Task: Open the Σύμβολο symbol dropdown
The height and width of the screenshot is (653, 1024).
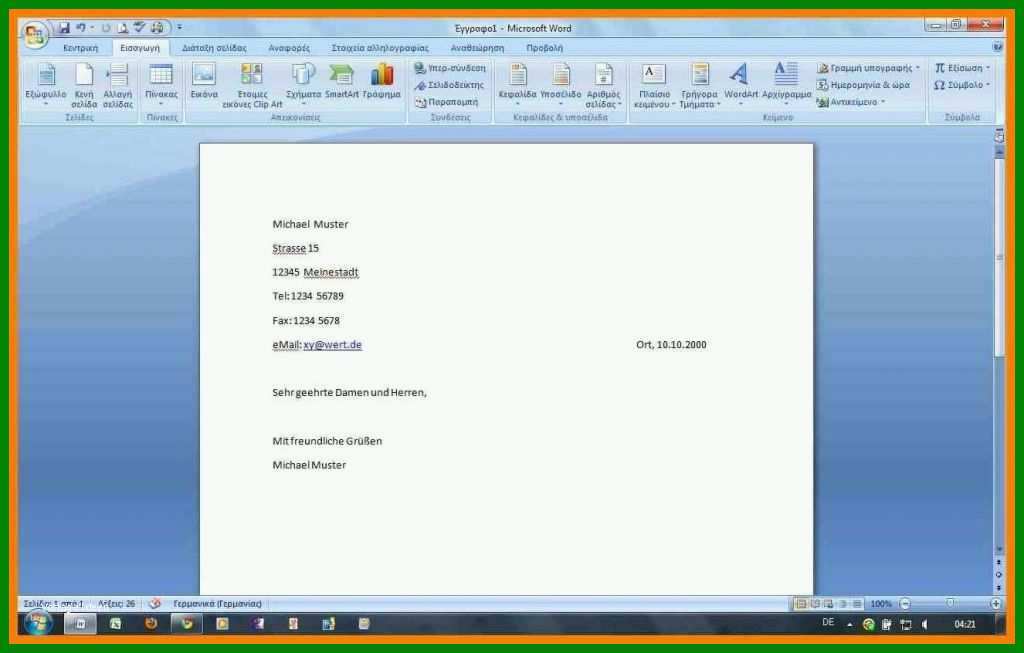Action: point(961,85)
